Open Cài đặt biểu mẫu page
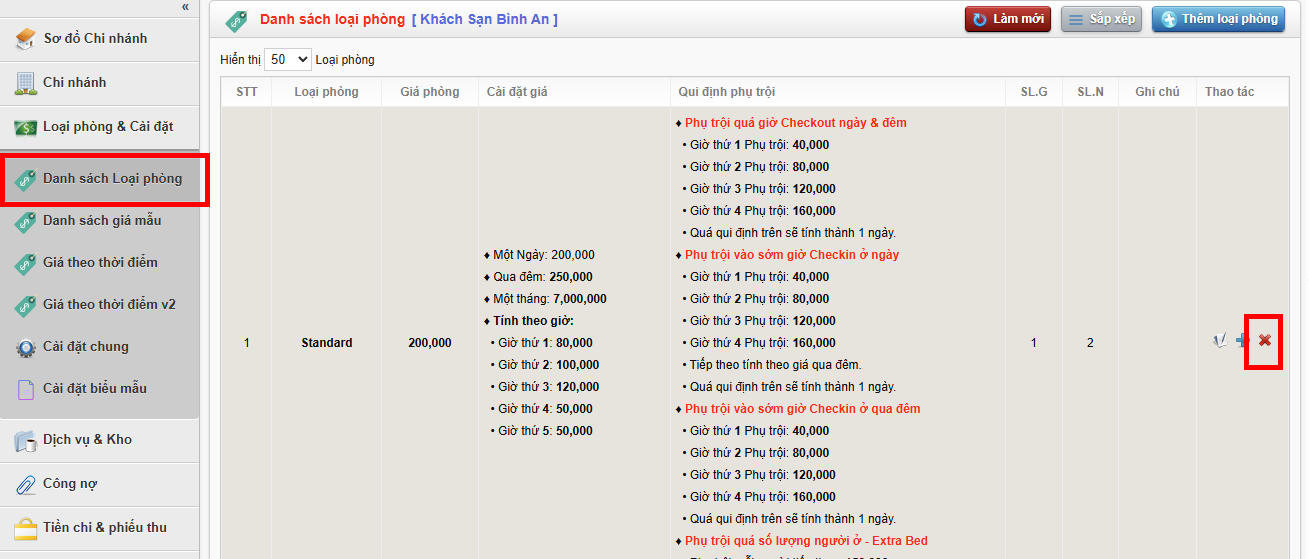 [x=94, y=389]
